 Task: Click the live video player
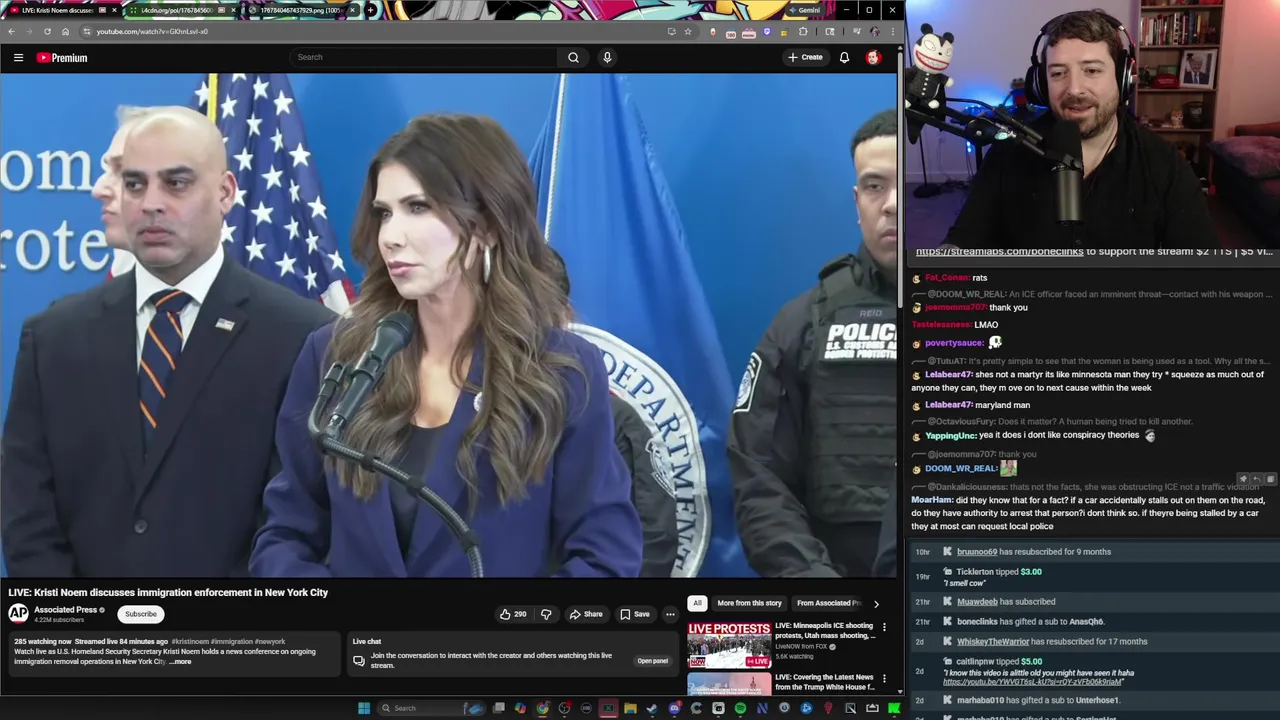449,325
